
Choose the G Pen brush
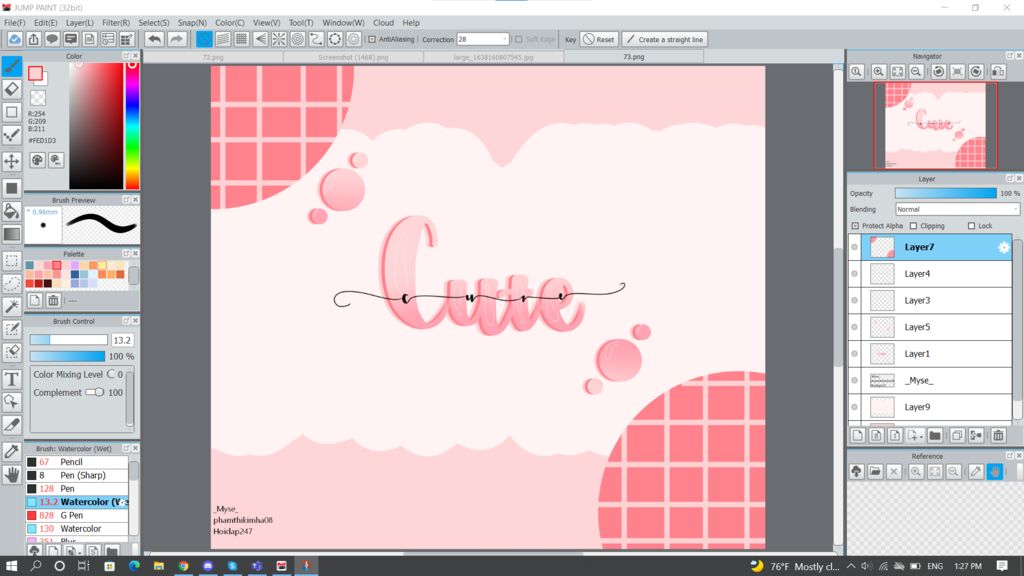pos(77,515)
